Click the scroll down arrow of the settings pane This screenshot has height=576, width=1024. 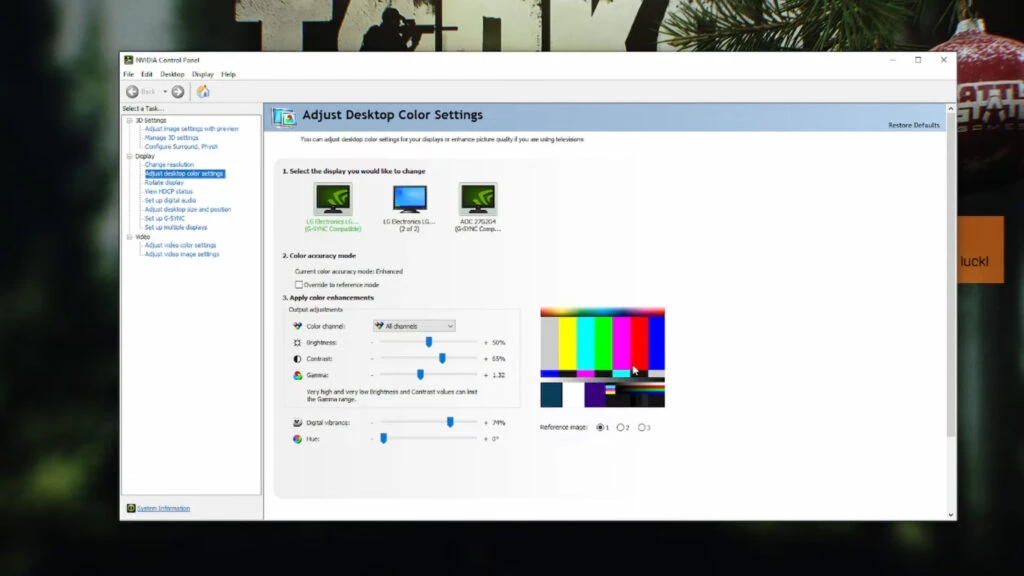click(x=950, y=515)
